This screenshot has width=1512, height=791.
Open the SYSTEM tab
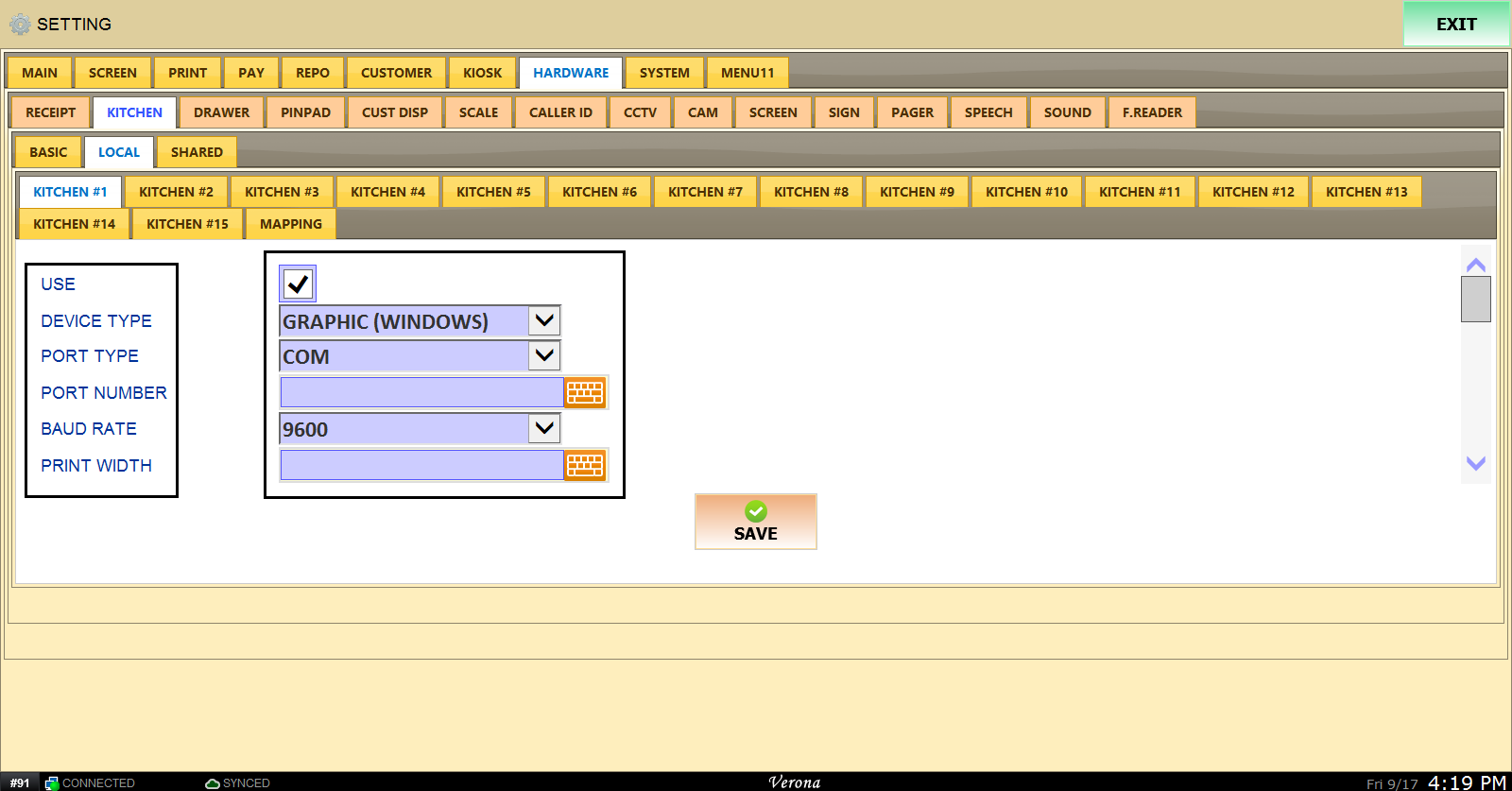pyautogui.click(x=664, y=73)
